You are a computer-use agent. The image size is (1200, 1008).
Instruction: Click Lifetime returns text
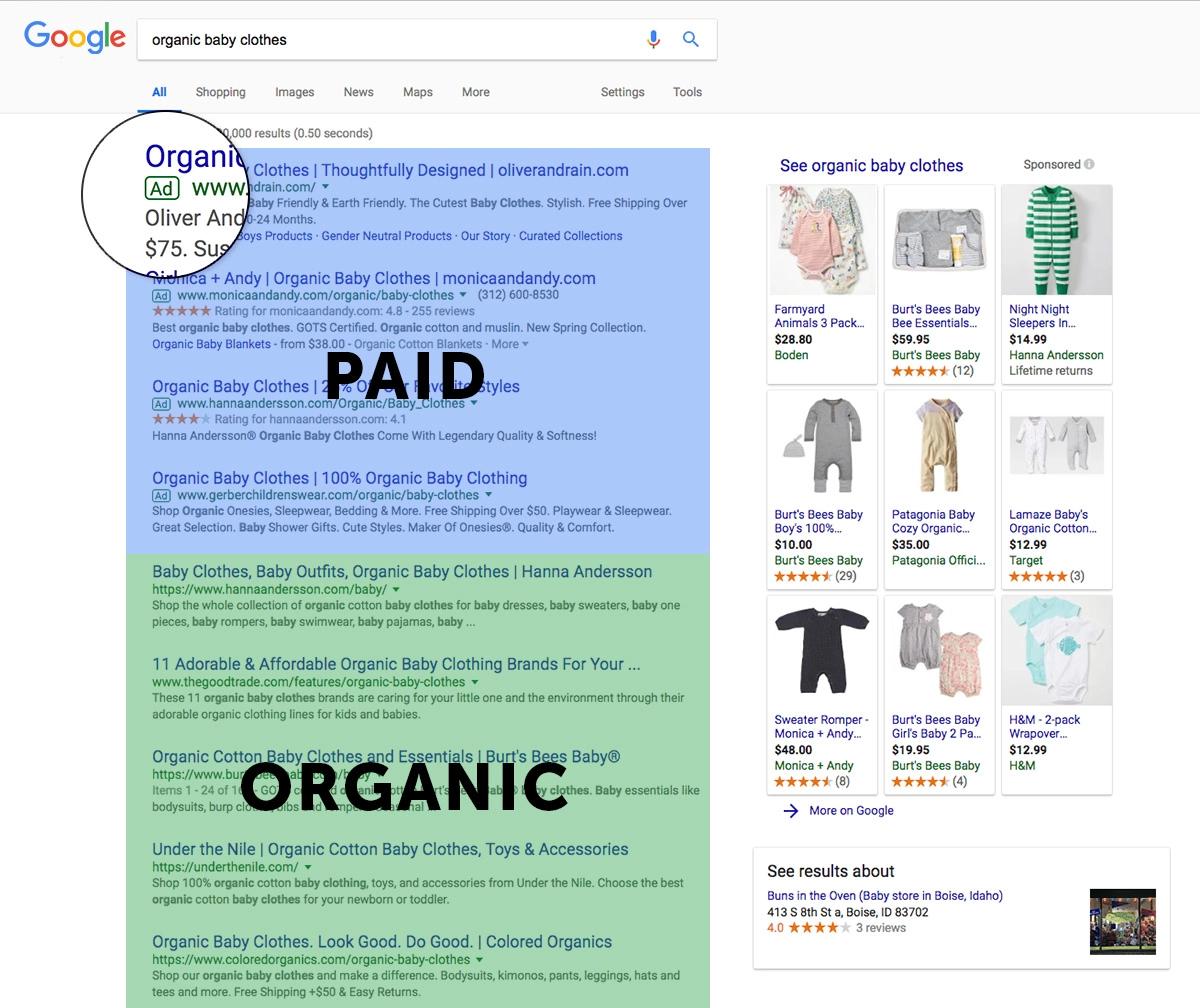point(1051,371)
